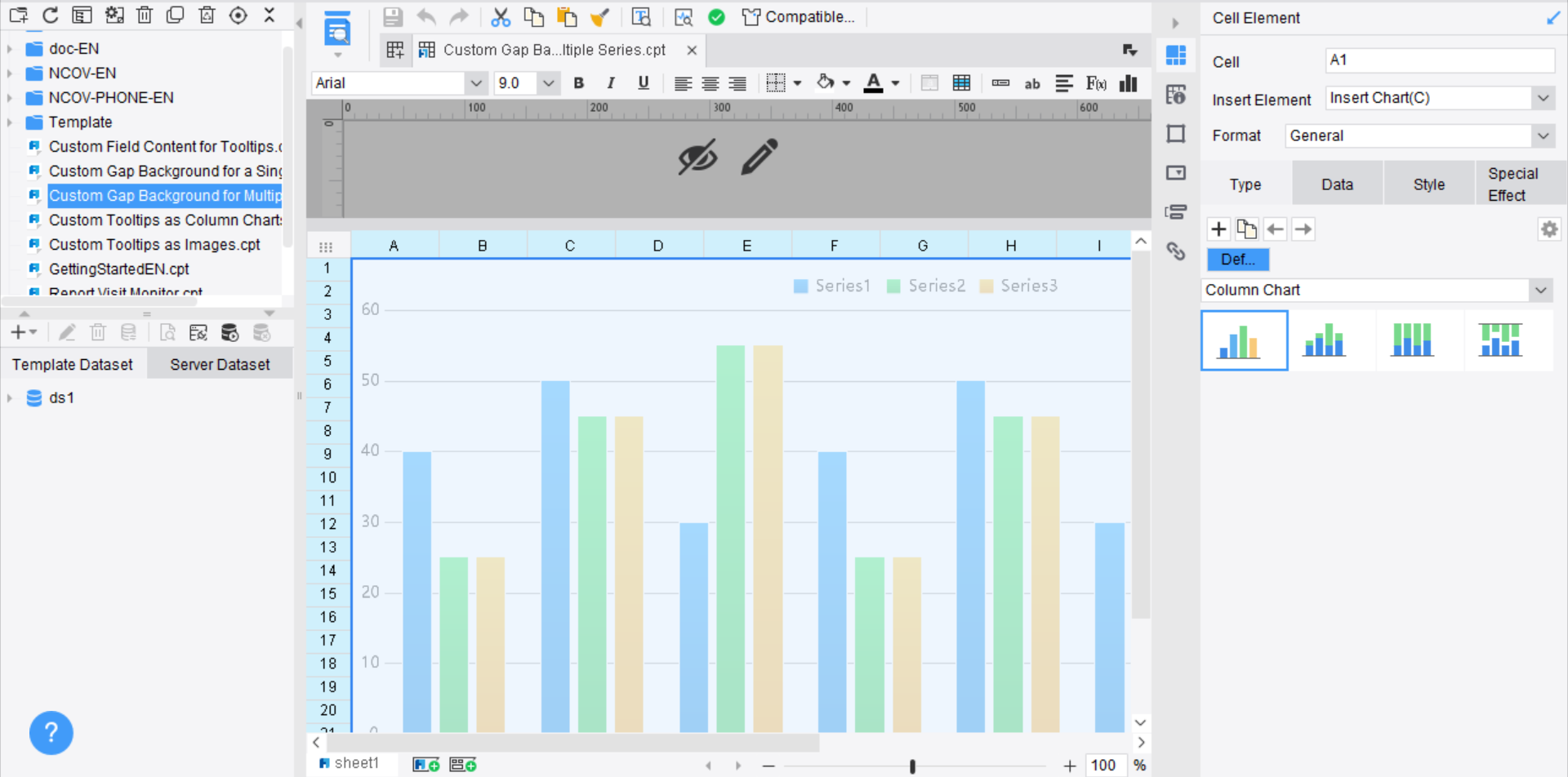Switch to the Style tab

pos(1429,184)
